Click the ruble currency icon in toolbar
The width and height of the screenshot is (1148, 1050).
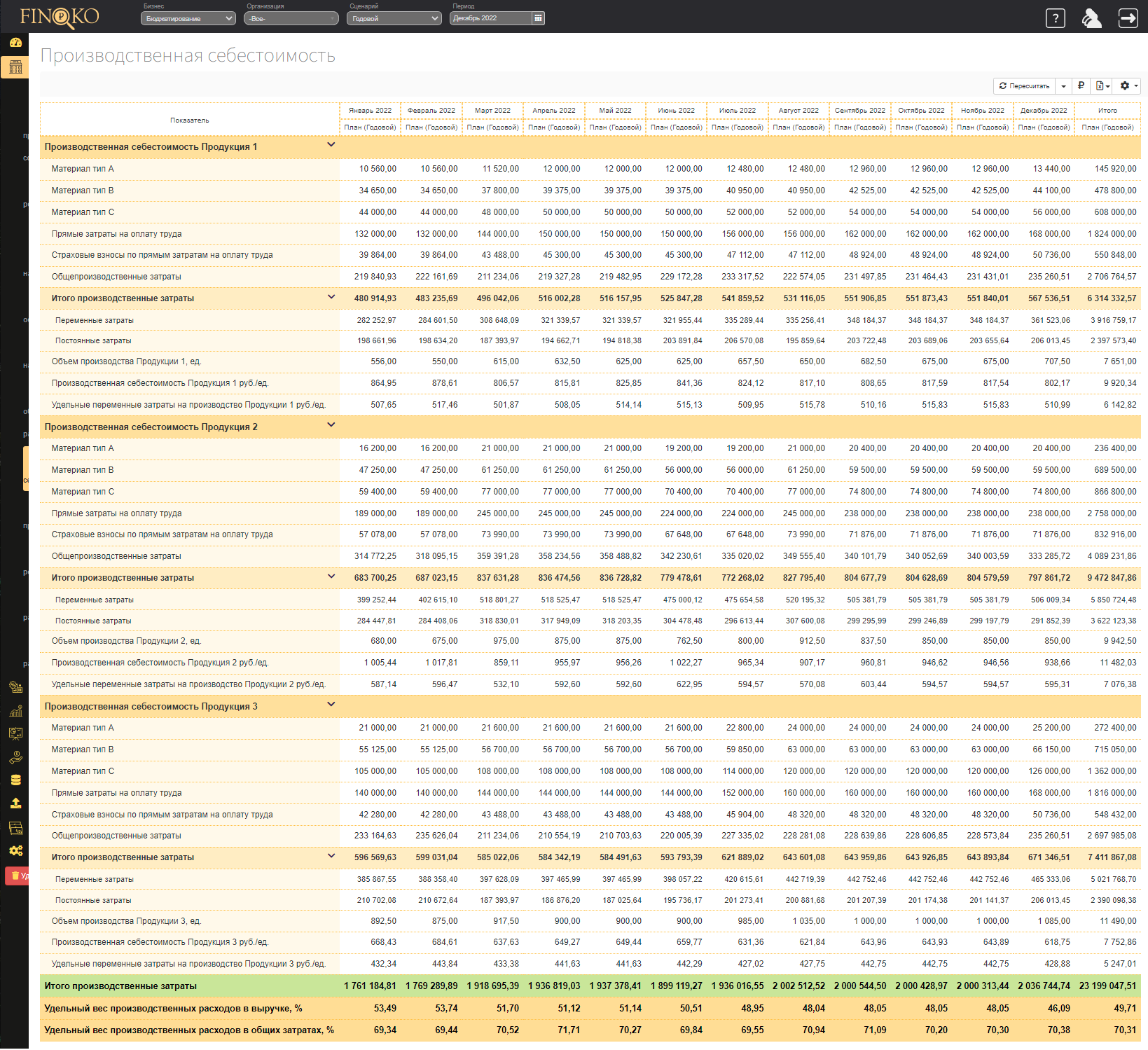click(1081, 85)
